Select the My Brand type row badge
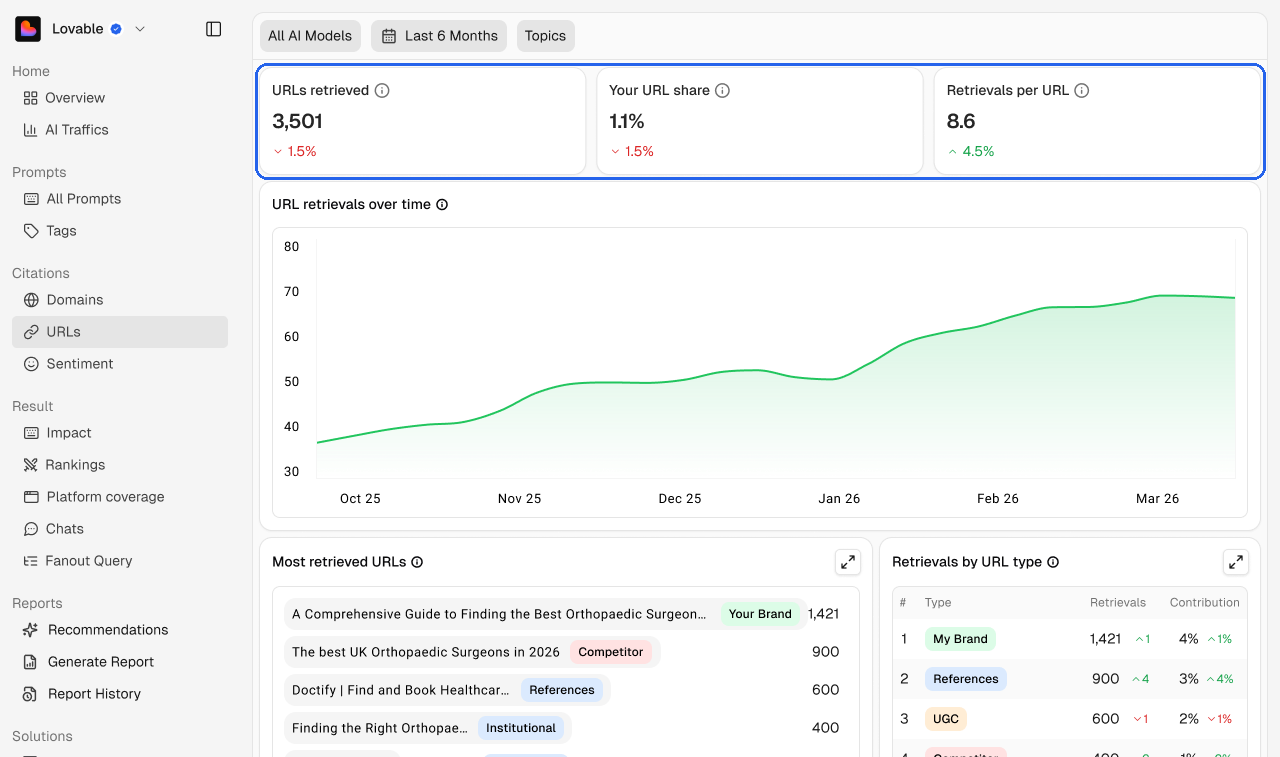Viewport: 1280px width, 757px height. 960,639
